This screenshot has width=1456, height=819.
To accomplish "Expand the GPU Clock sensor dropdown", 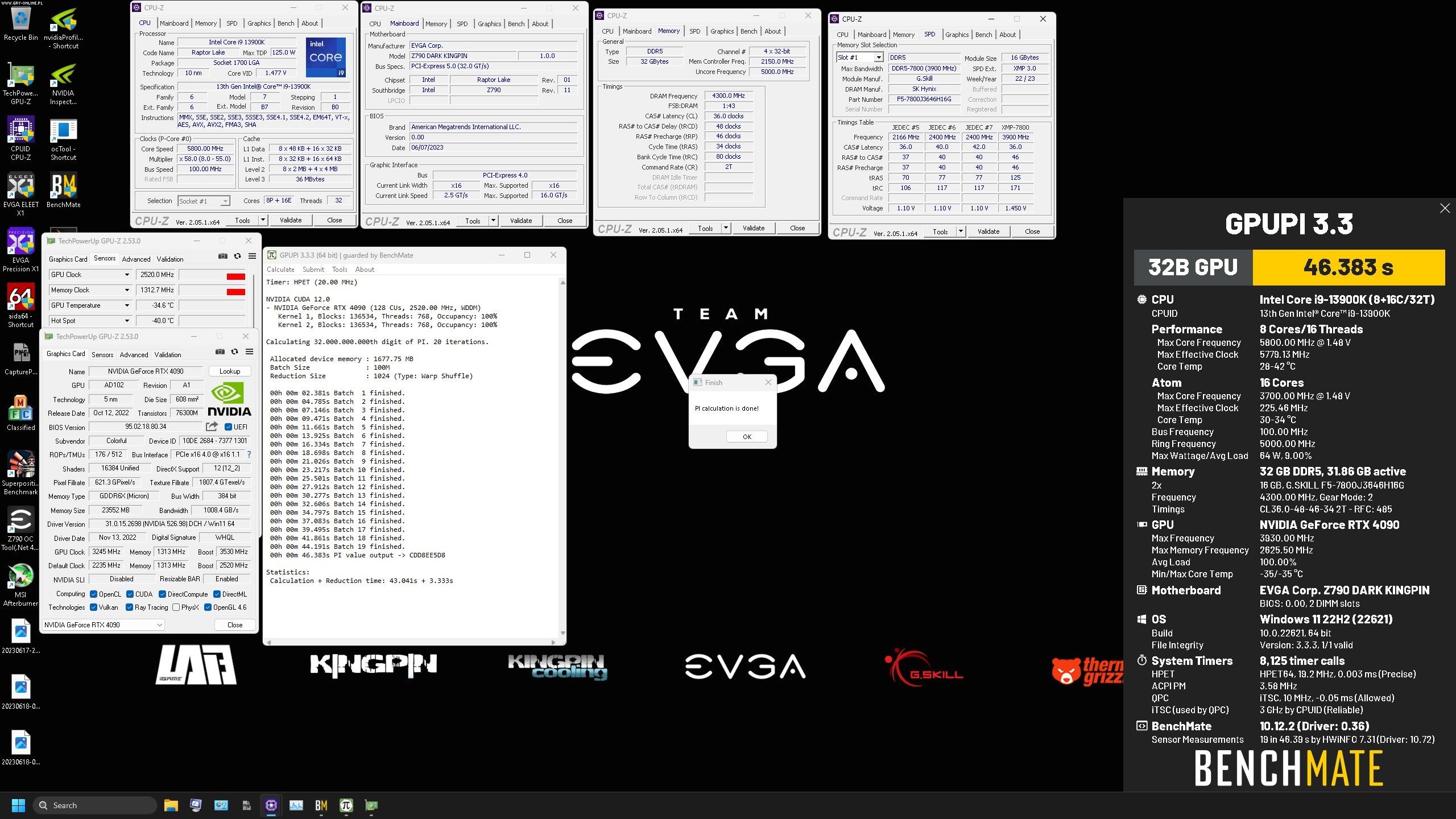I will 127,275.
